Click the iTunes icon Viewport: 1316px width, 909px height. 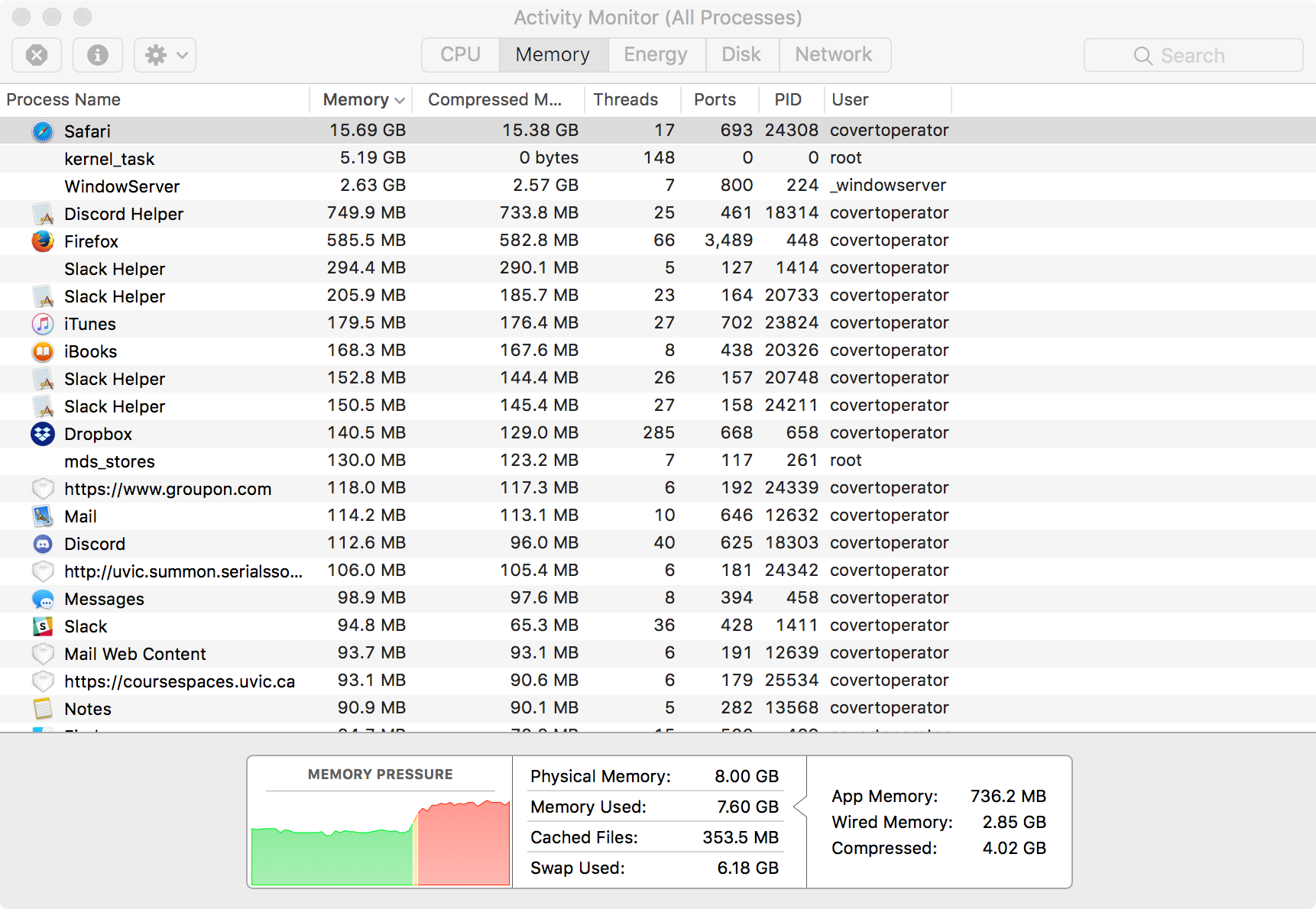click(42, 323)
